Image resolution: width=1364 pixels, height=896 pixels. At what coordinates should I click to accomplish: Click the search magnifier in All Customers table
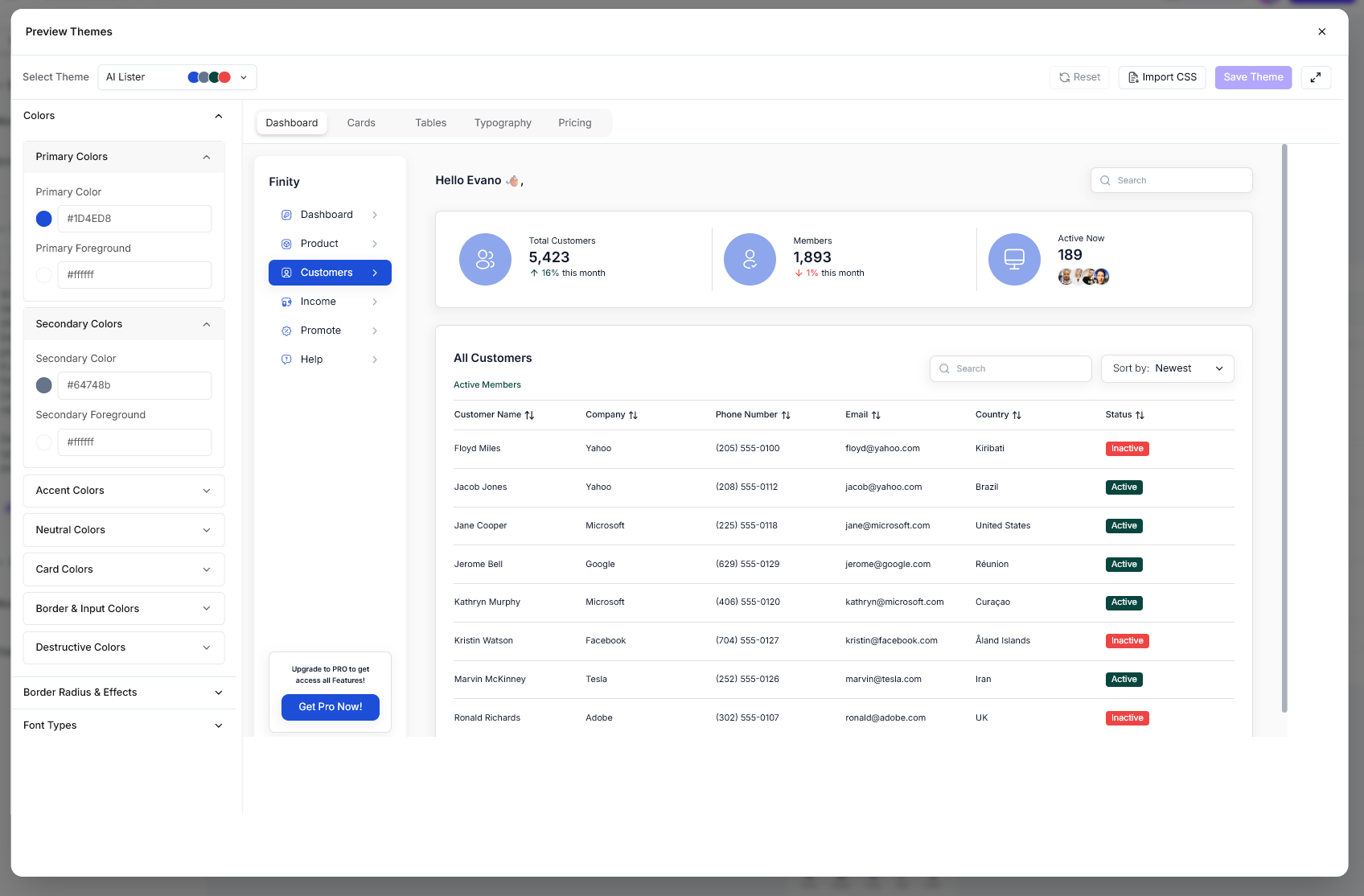[945, 368]
